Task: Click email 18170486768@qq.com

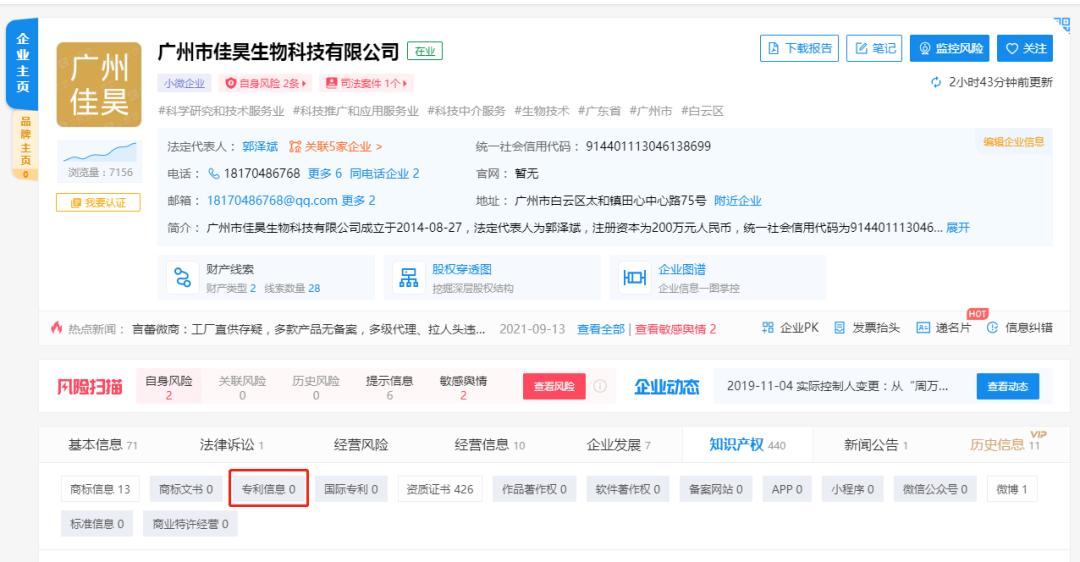Action: click(272, 200)
